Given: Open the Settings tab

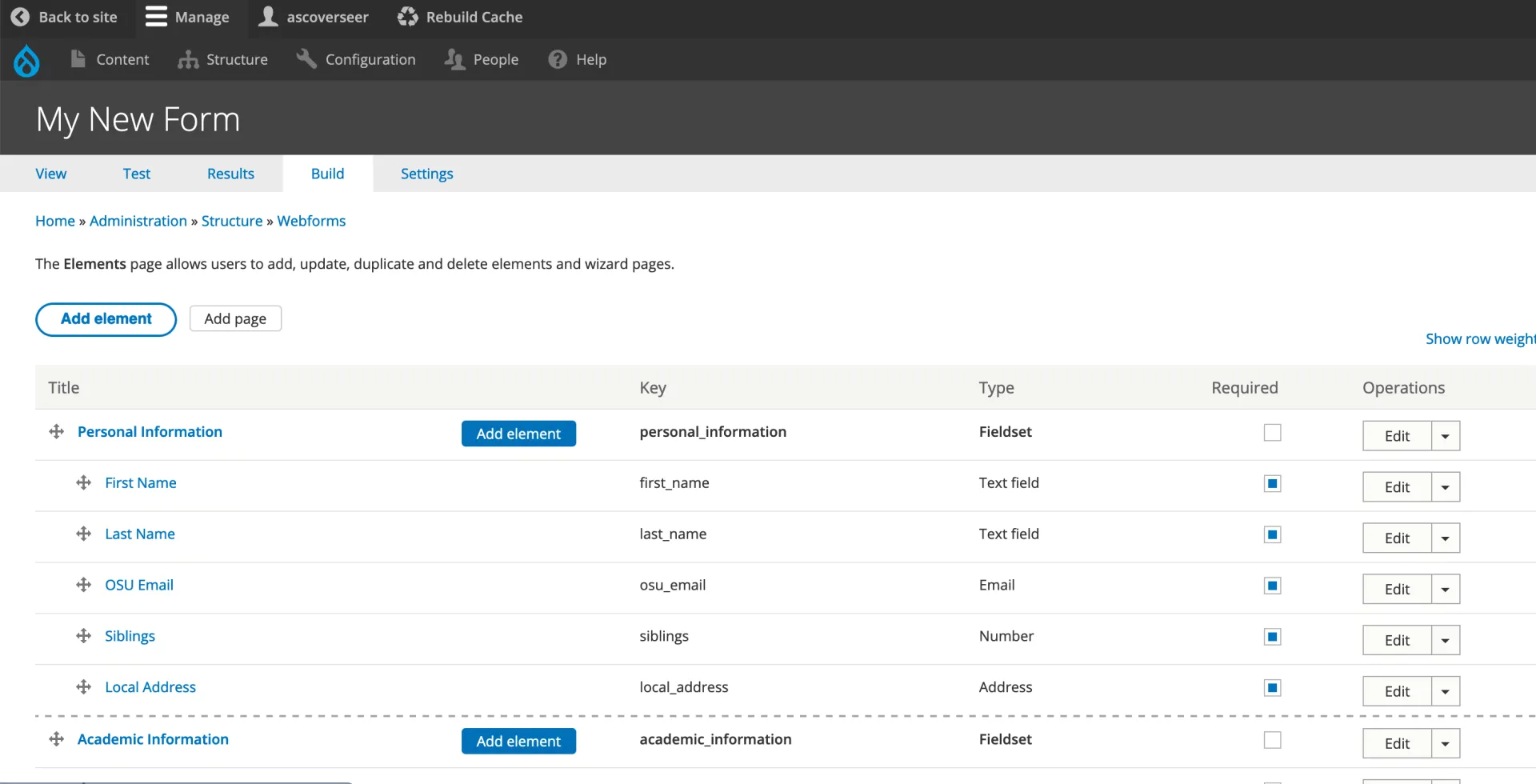Looking at the screenshot, I should point(427,174).
